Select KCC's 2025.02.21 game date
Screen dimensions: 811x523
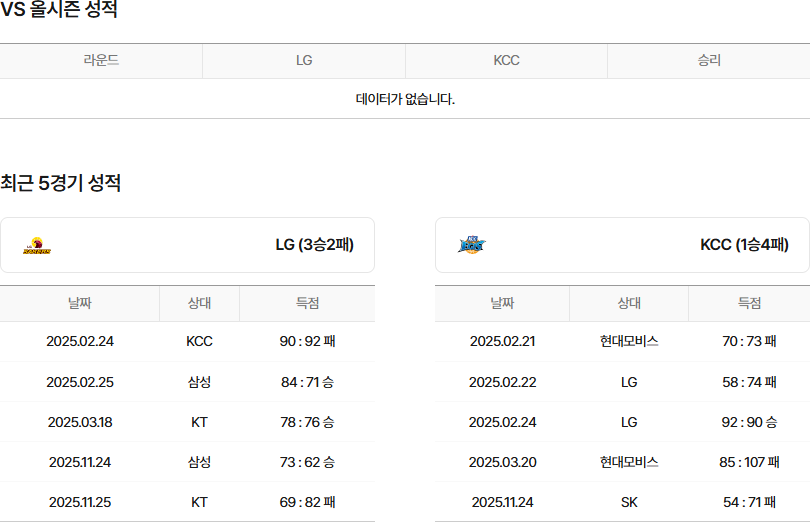tap(502, 341)
